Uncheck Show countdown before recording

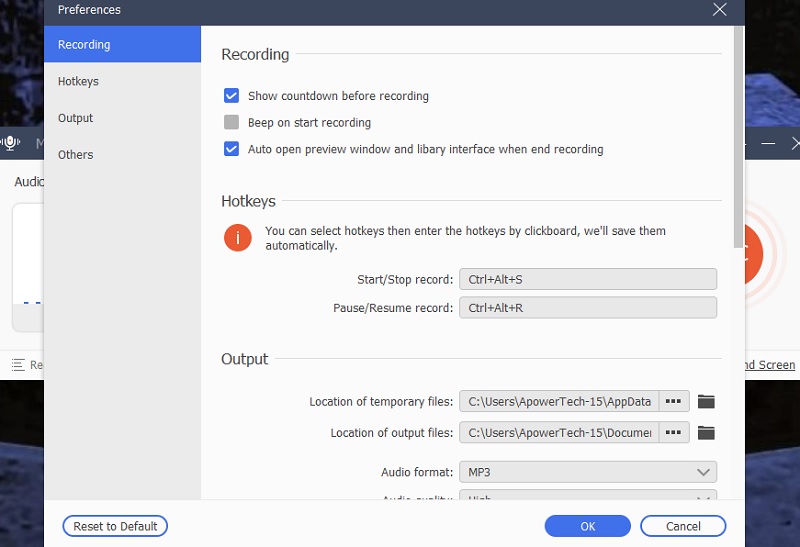click(x=231, y=95)
